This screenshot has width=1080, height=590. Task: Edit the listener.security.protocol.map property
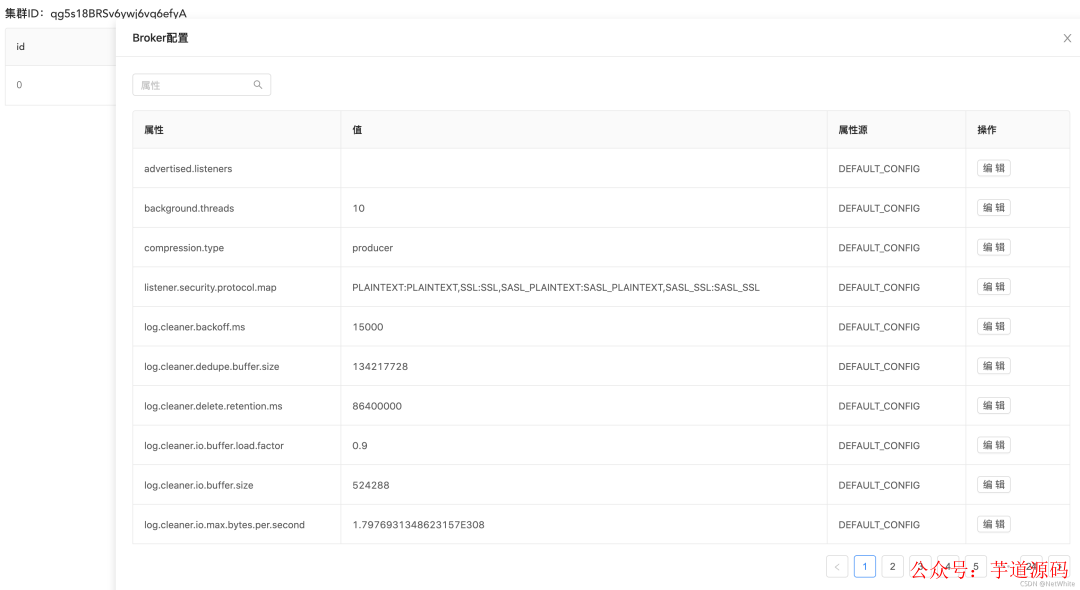(x=993, y=287)
